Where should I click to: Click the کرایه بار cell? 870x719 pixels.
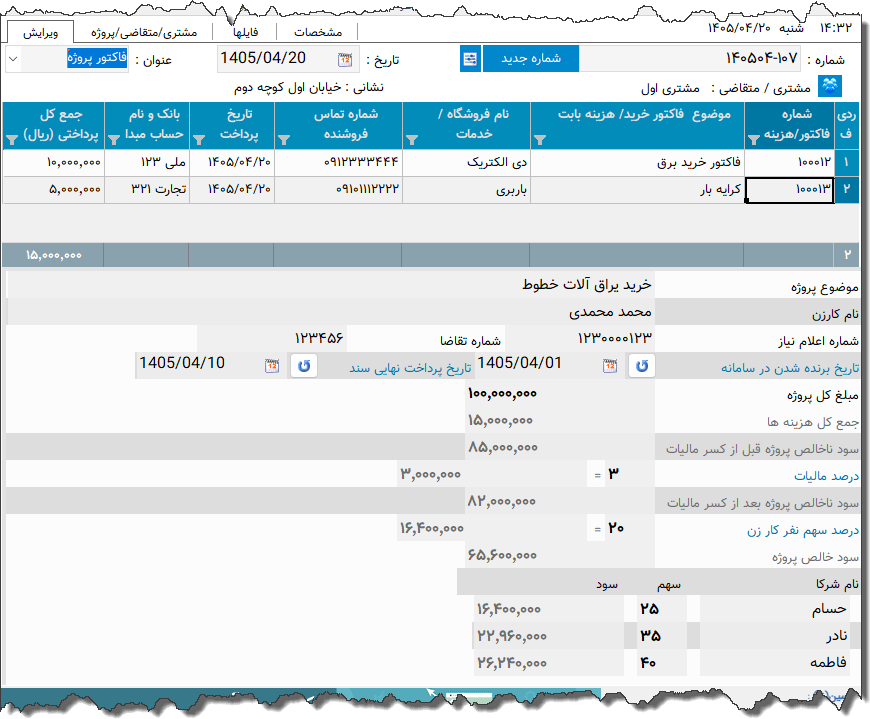(x=637, y=190)
